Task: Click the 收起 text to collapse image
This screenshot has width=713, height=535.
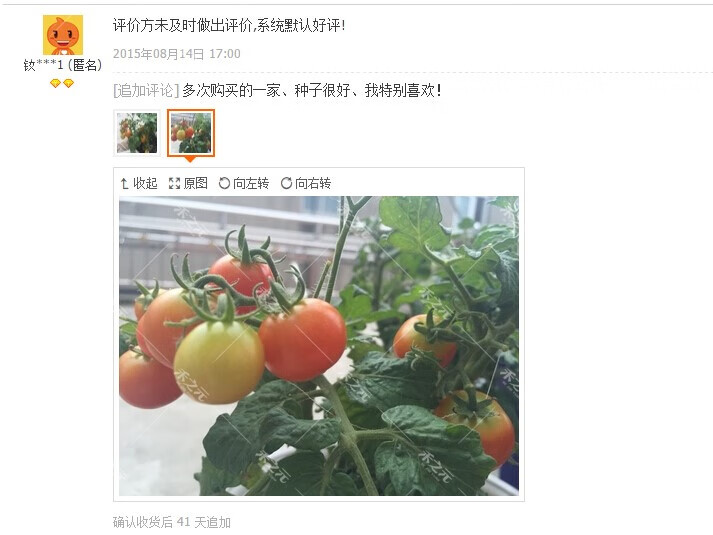Action: [x=145, y=183]
